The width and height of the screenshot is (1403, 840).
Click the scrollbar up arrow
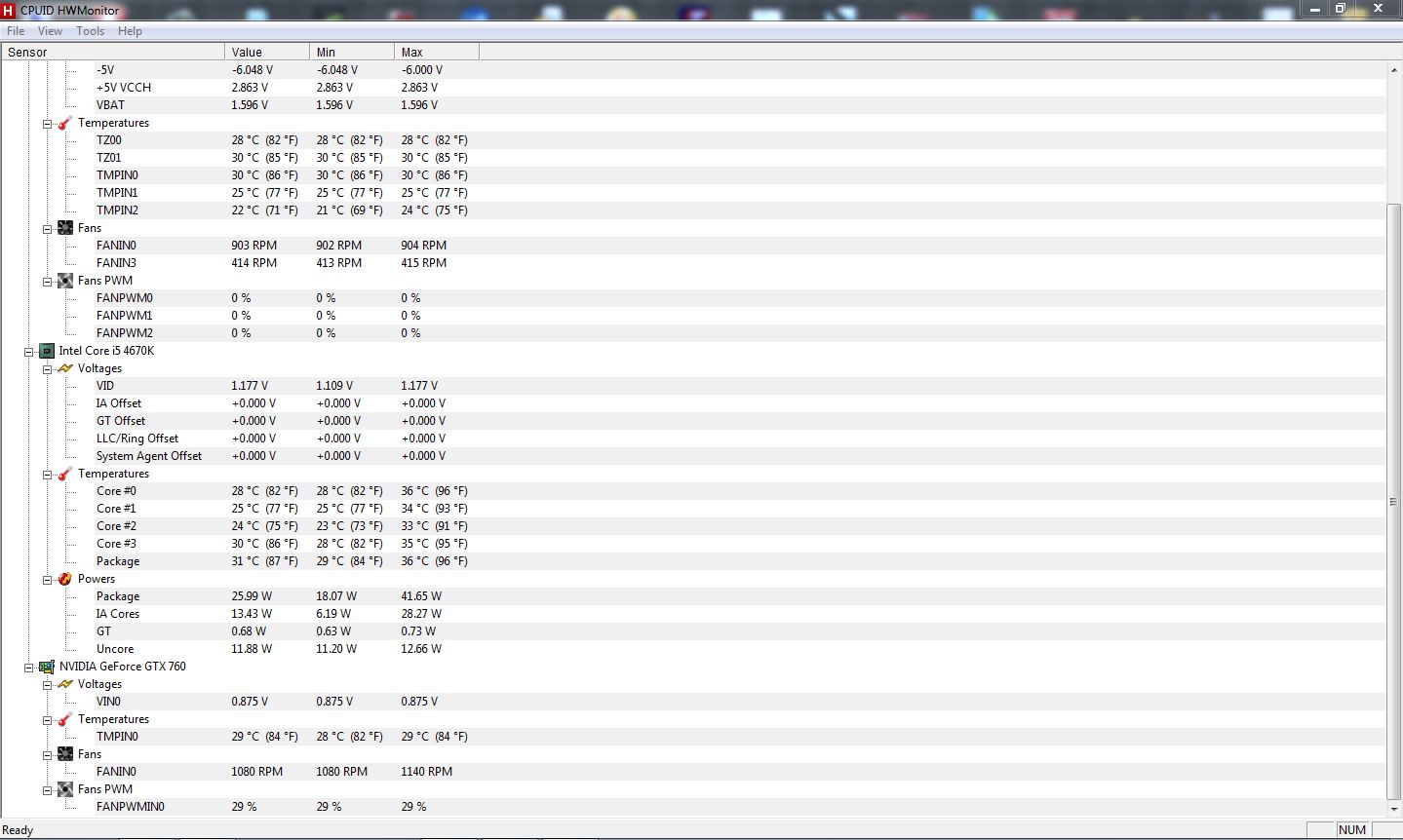pyautogui.click(x=1393, y=70)
